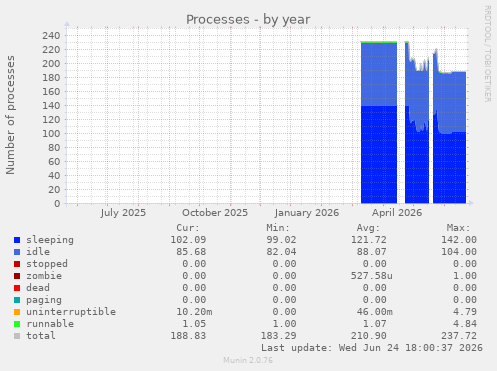This screenshot has width=497, height=371.
Task: Click runnable maximum value 4.84
Action: (465, 324)
